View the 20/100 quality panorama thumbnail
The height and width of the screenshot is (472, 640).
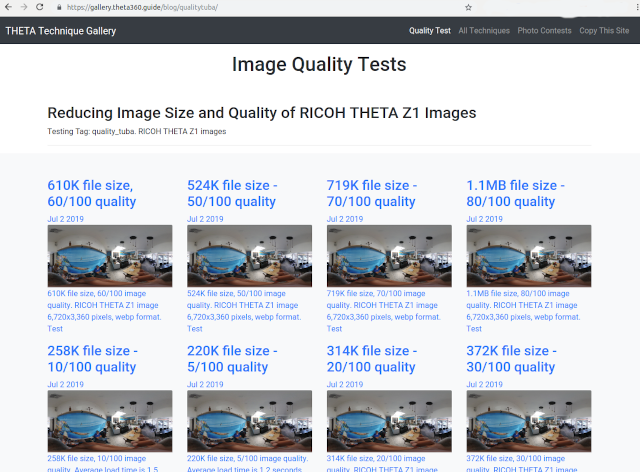tap(389, 421)
